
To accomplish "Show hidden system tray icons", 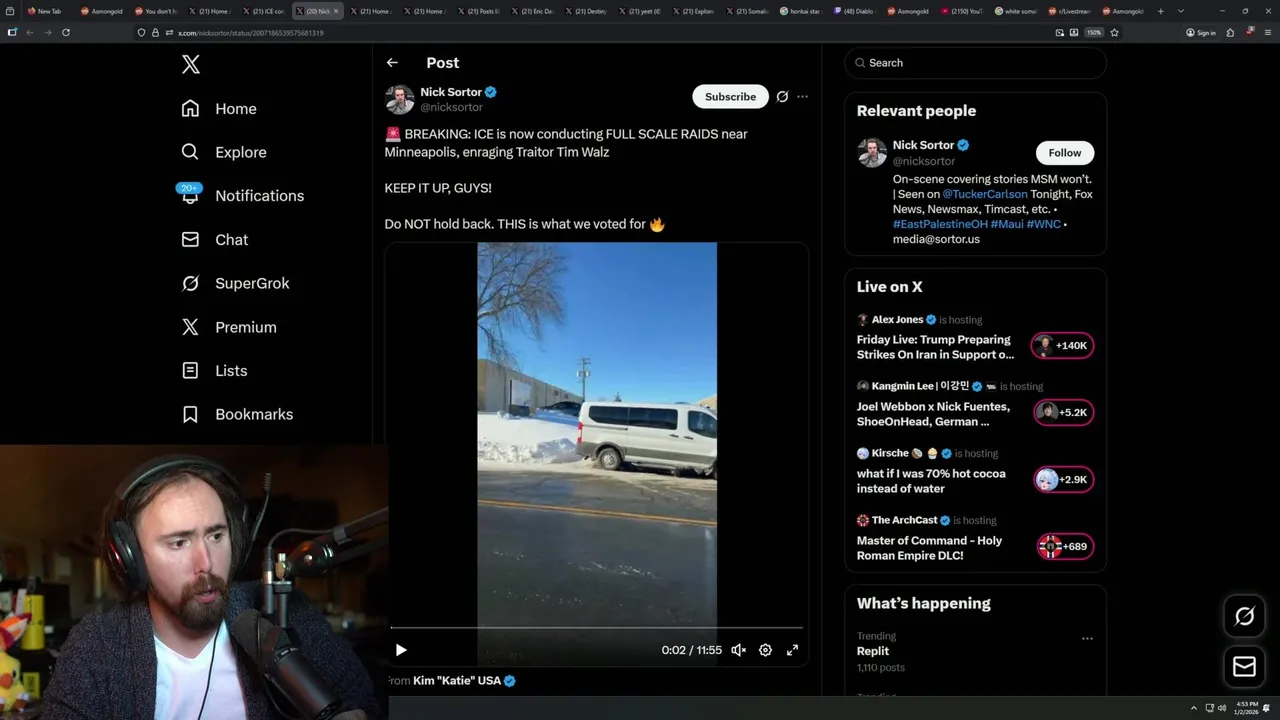I will (x=1193, y=708).
